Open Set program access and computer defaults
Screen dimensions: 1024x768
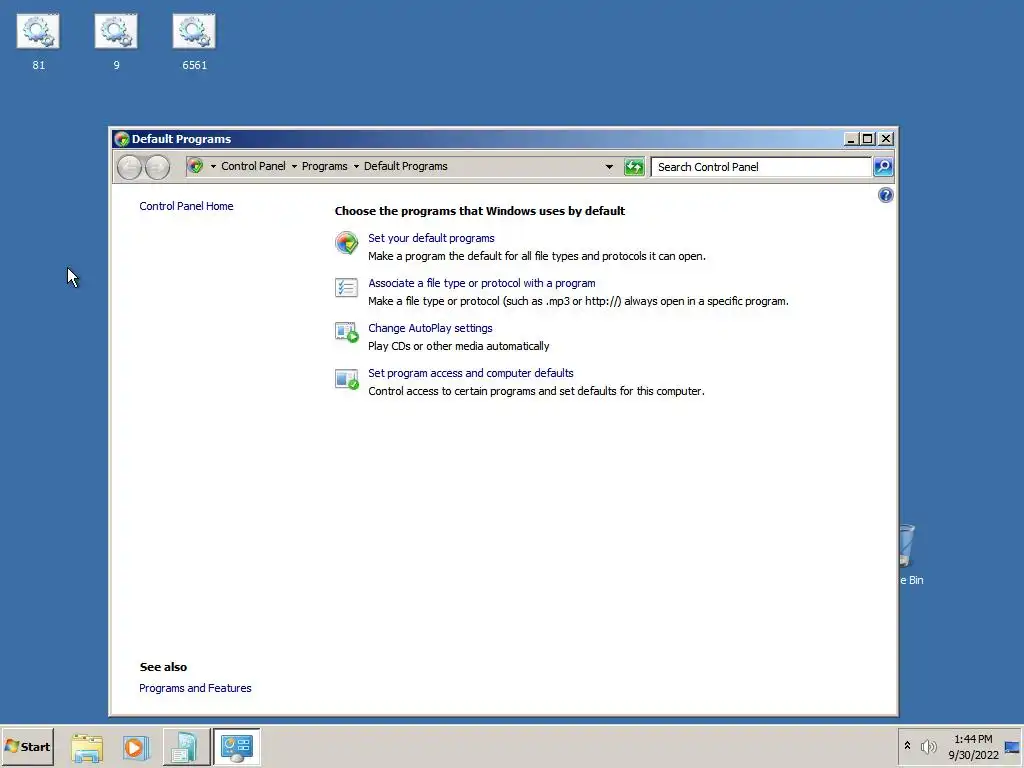click(470, 373)
